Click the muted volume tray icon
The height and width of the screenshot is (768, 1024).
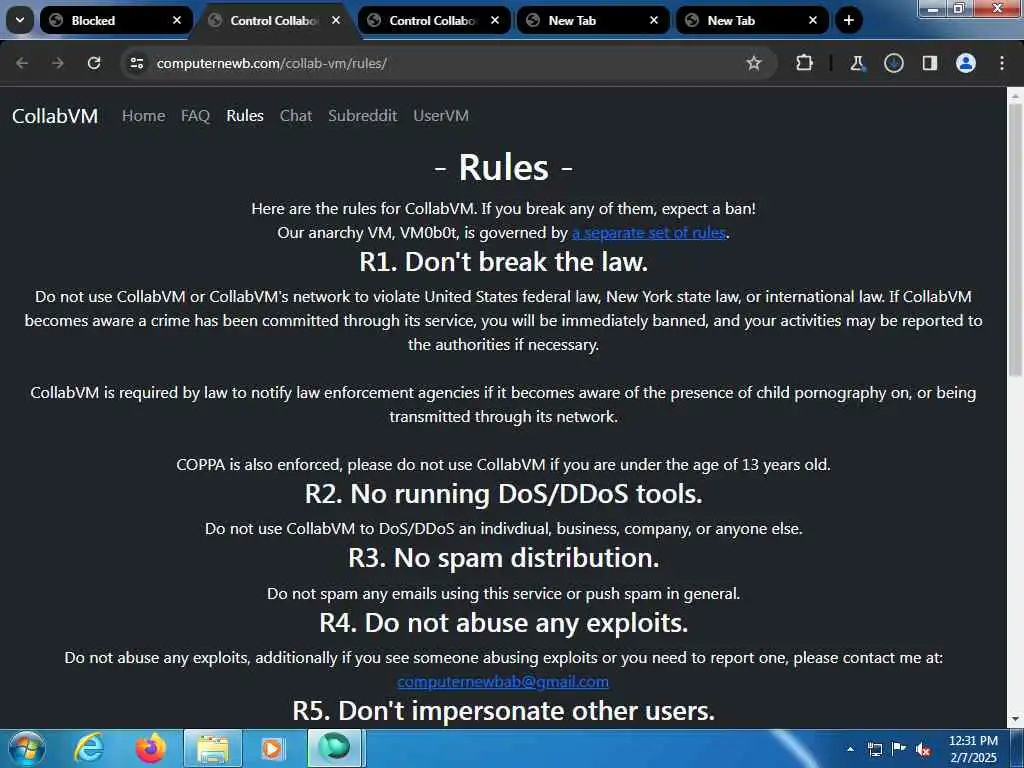click(x=923, y=749)
